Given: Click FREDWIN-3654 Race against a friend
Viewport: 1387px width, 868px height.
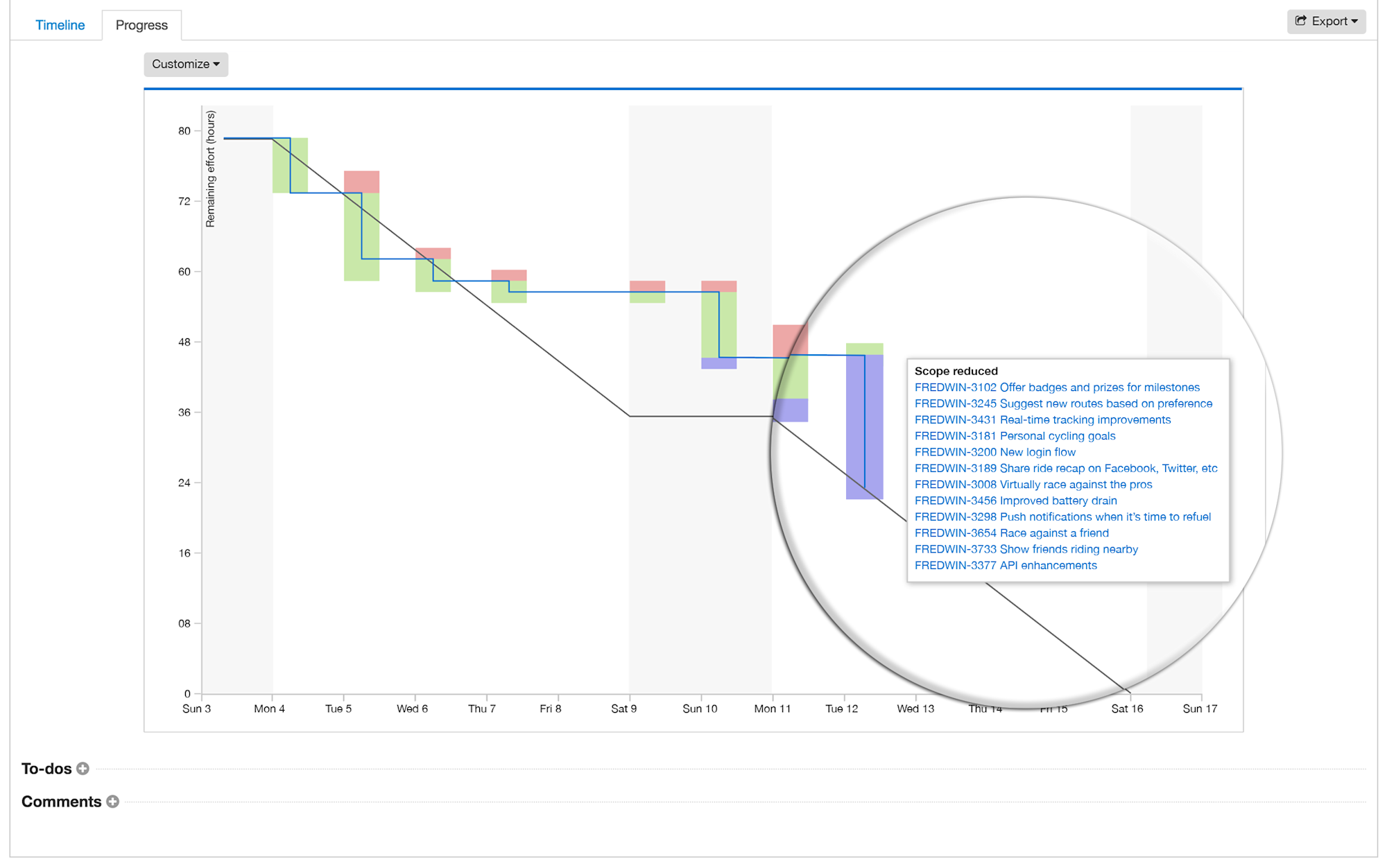Looking at the screenshot, I should (1012, 532).
